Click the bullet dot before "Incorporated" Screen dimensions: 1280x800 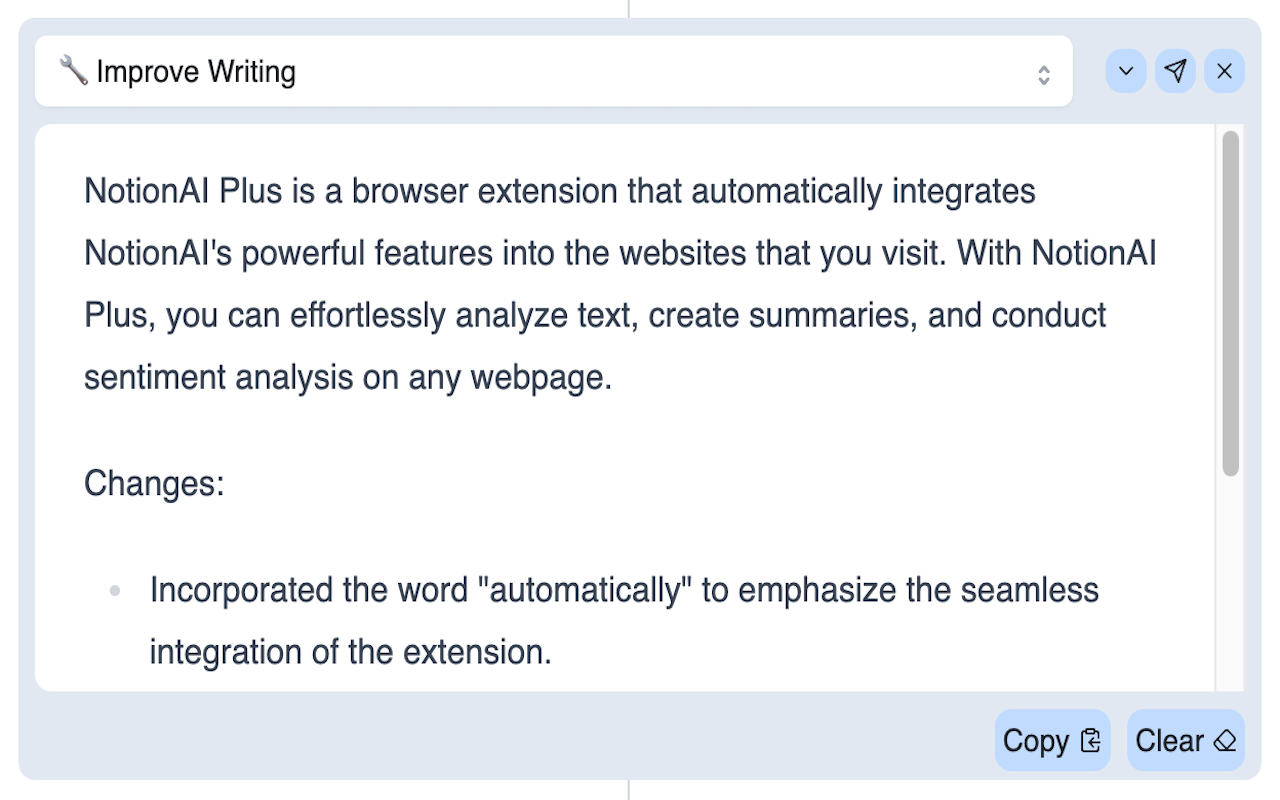[x=115, y=591]
